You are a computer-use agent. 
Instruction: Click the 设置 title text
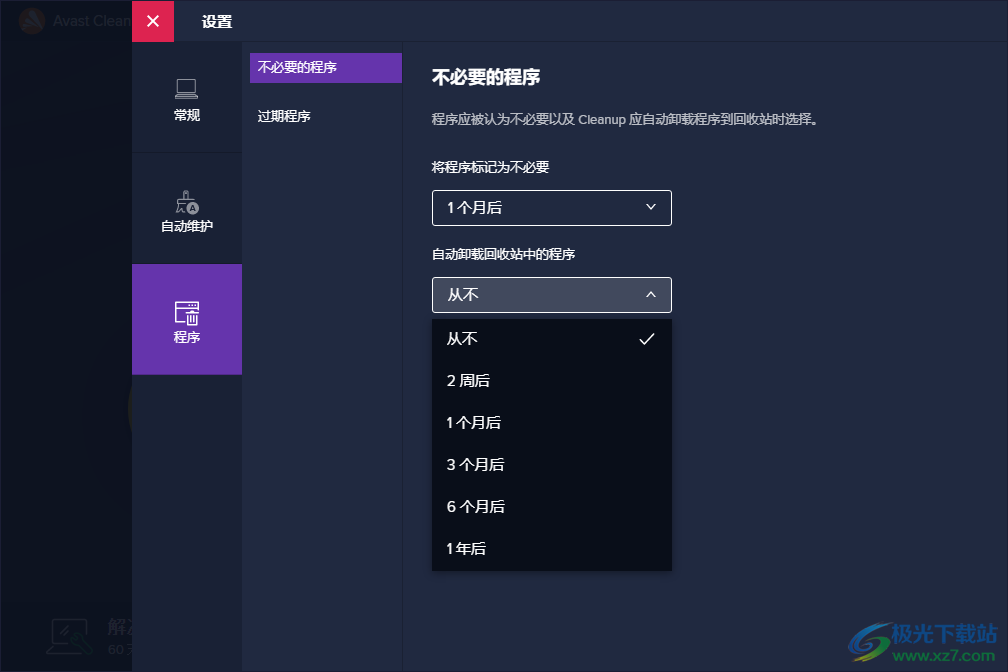[x=217, y=21]
